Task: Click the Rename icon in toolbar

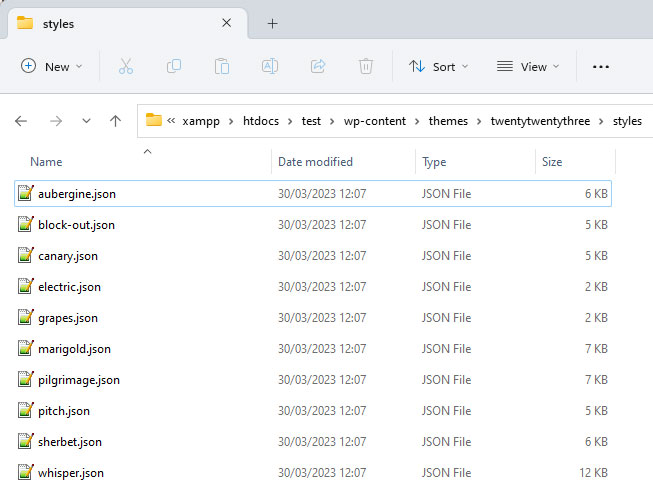Action: tap(270, 66)
